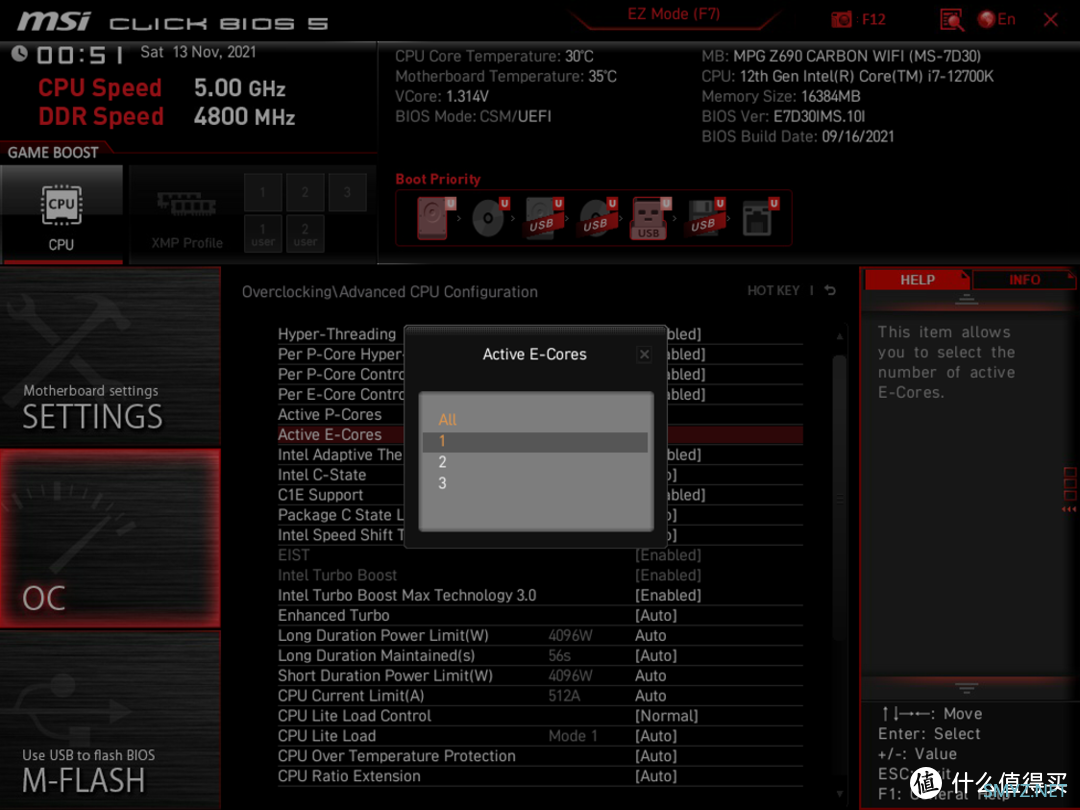The image size is (1080, 810).
Task: Switch to EZ Mode (F7)
Action: pos(674,14)
